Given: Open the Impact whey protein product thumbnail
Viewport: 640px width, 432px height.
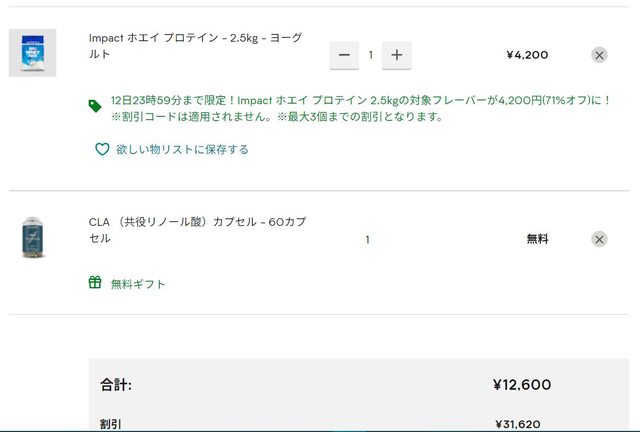Looking at the screenshot, I should (32, 53).
